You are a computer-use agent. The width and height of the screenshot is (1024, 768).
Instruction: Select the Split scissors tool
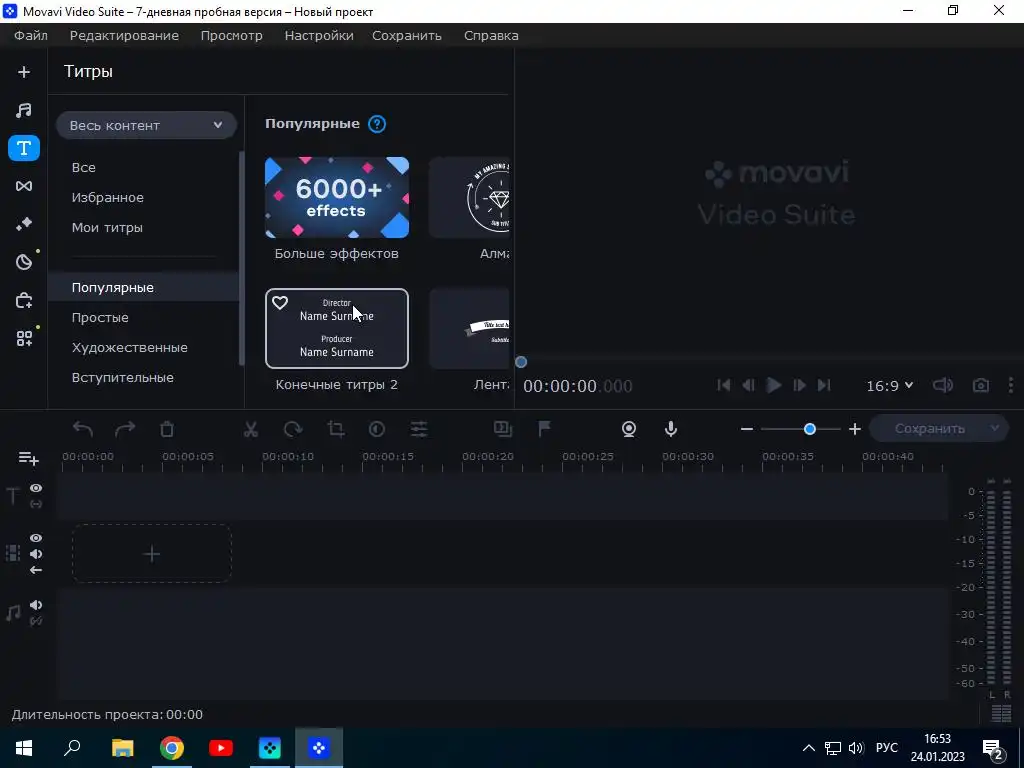point(251,429)
